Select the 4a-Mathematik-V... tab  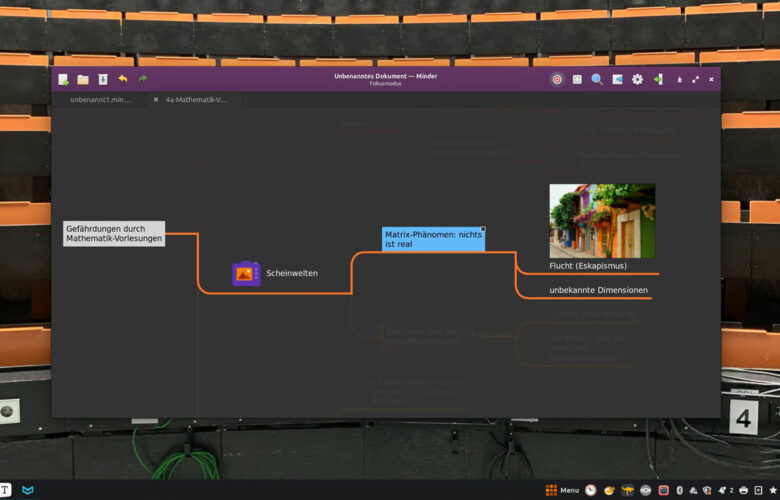pos(196,100)
